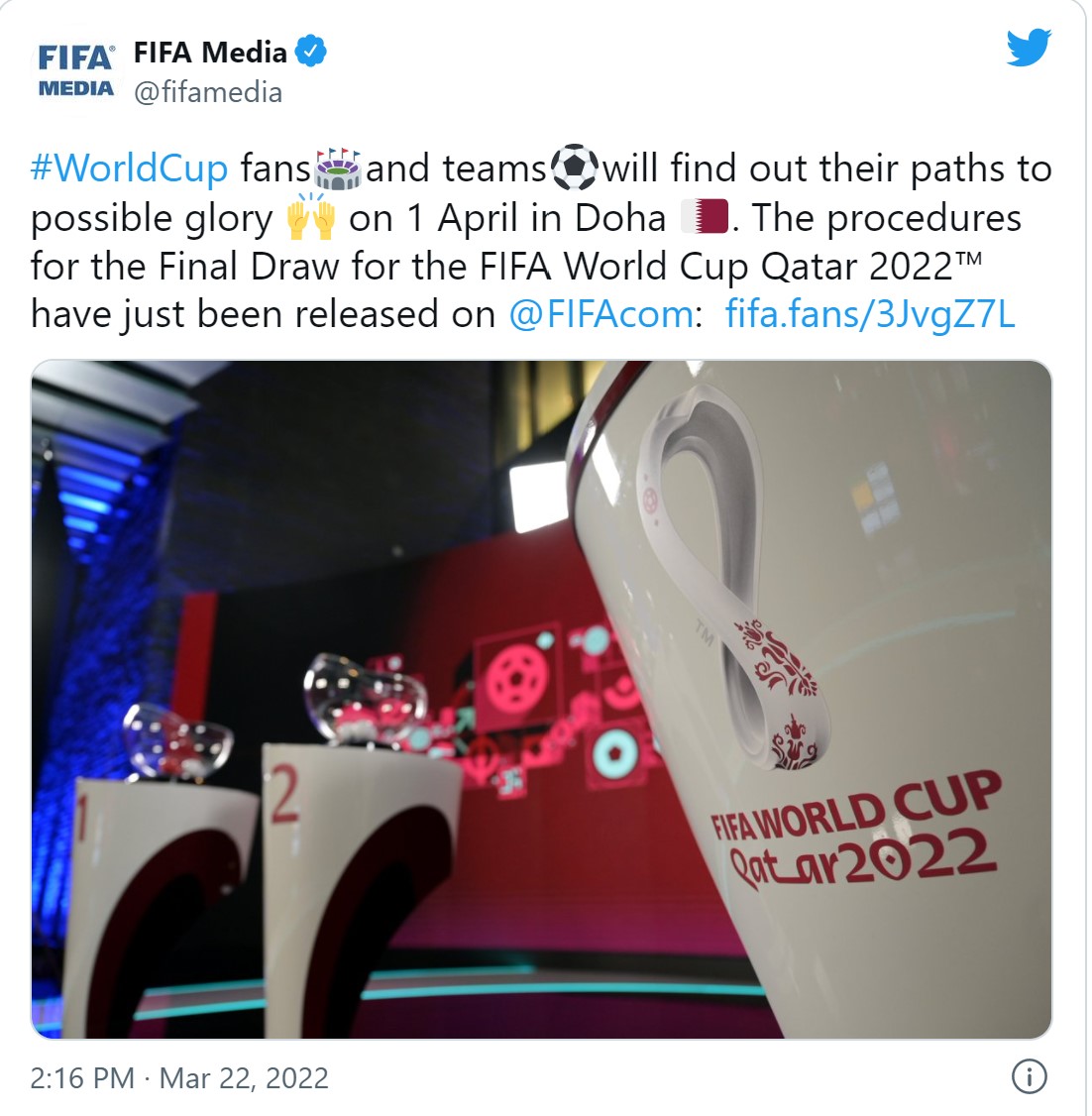1092x1116 pixels.
Task: Open the World Cup draw photo
Action: [x=541, y=699]
